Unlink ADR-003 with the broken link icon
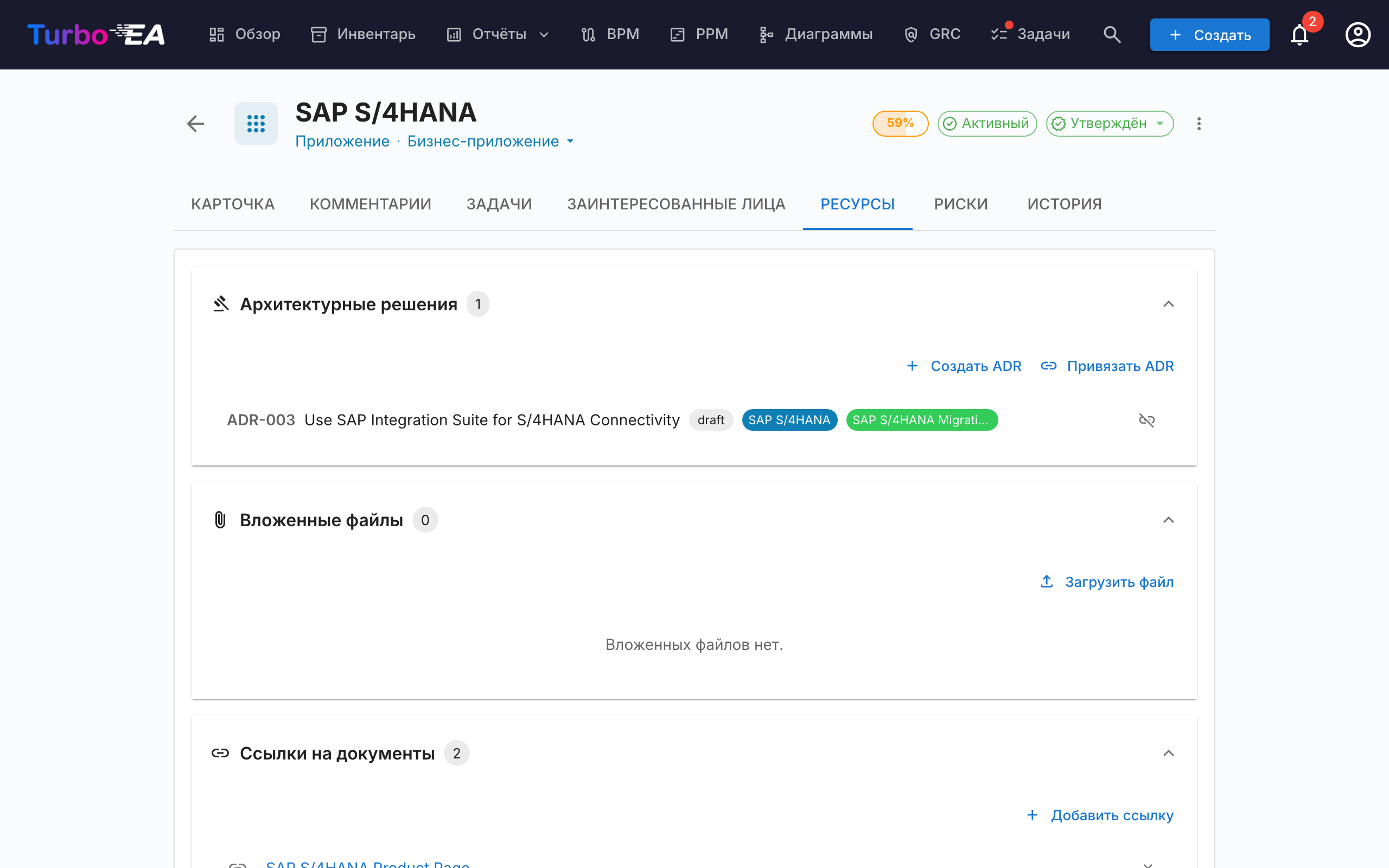 [1146, 420]
